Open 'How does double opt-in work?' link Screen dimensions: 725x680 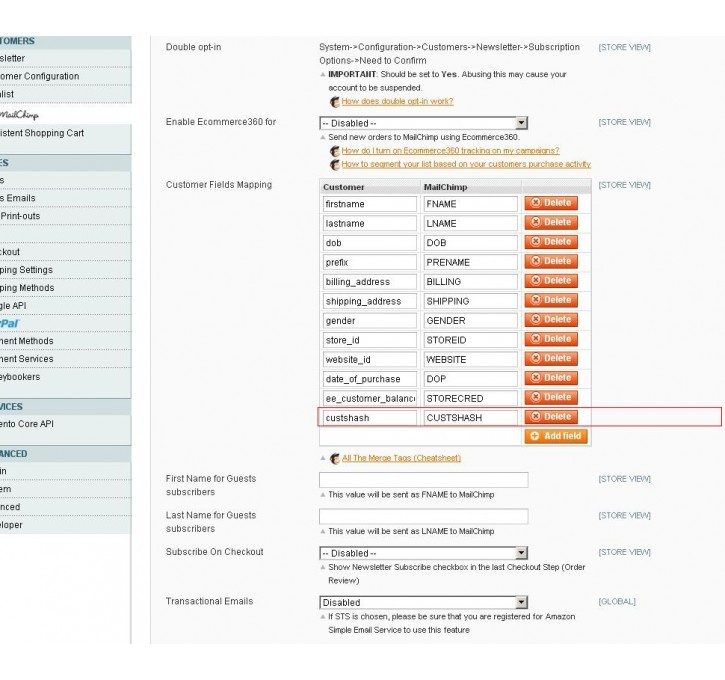397,101
